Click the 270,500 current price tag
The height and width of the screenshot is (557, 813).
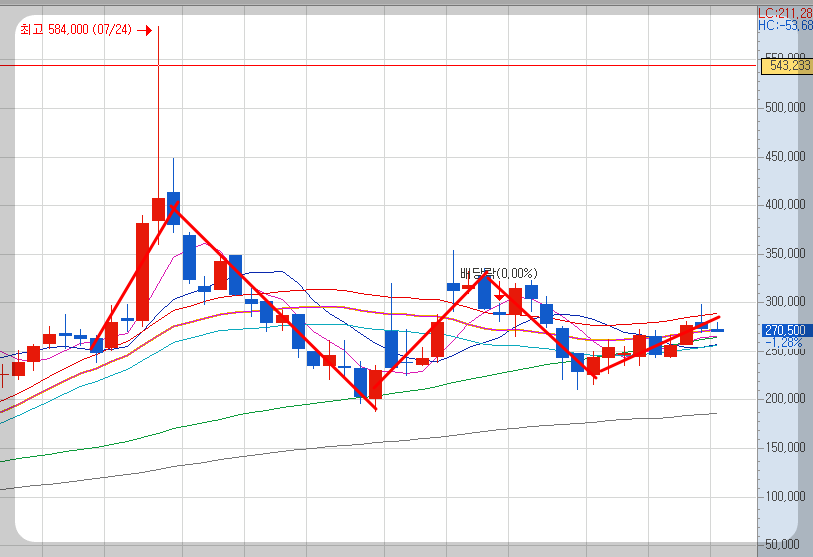[784, 330]
